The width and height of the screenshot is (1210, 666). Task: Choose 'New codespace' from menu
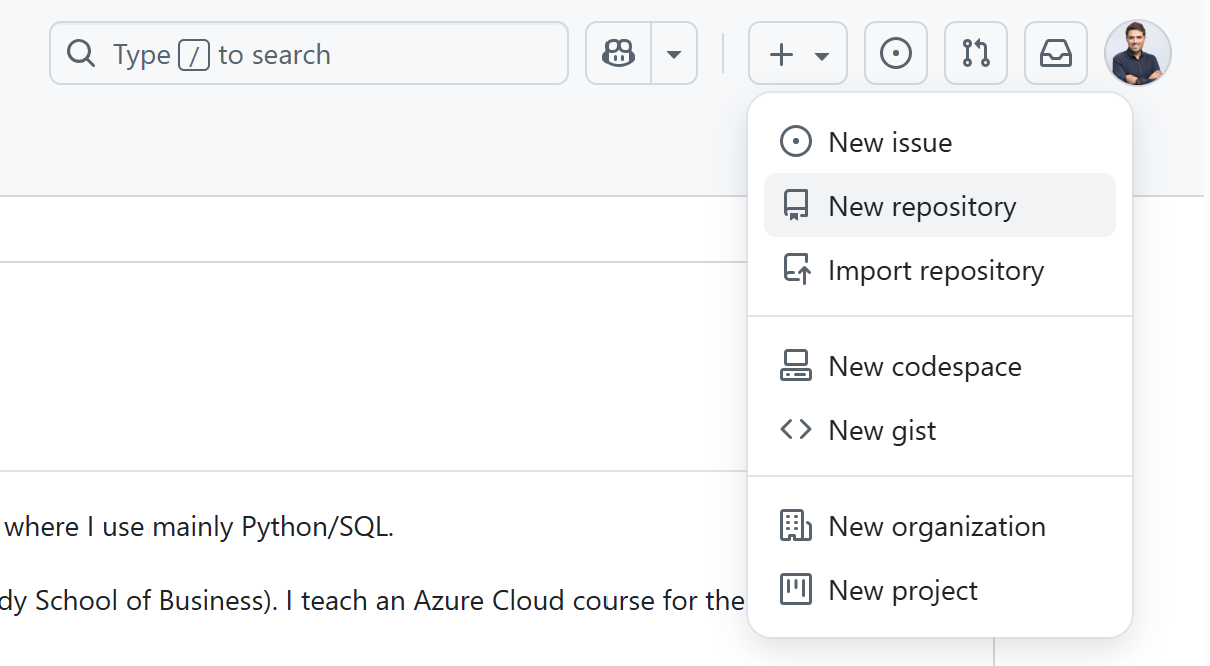[925, 366]
